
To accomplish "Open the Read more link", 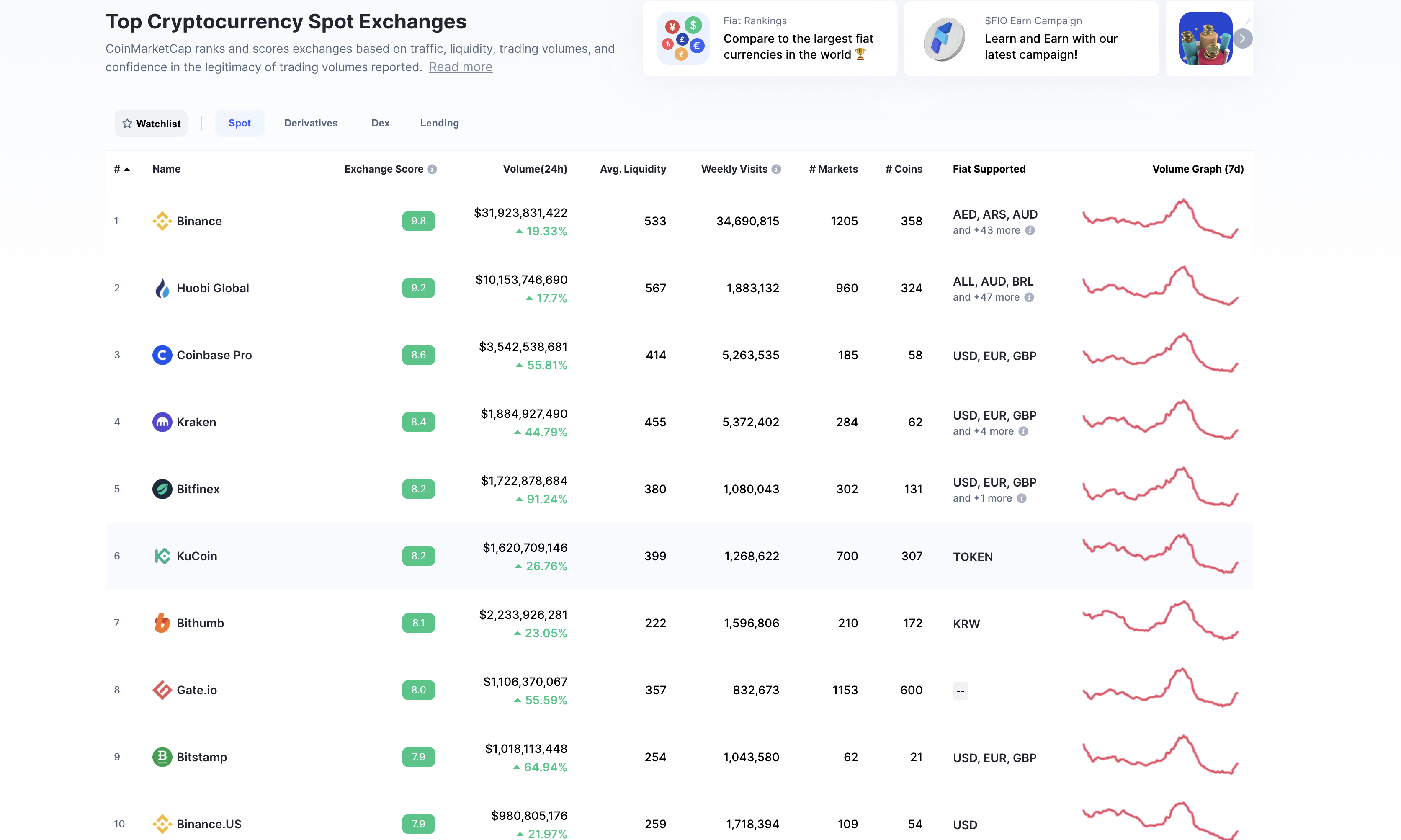I will tap(461, 67).
